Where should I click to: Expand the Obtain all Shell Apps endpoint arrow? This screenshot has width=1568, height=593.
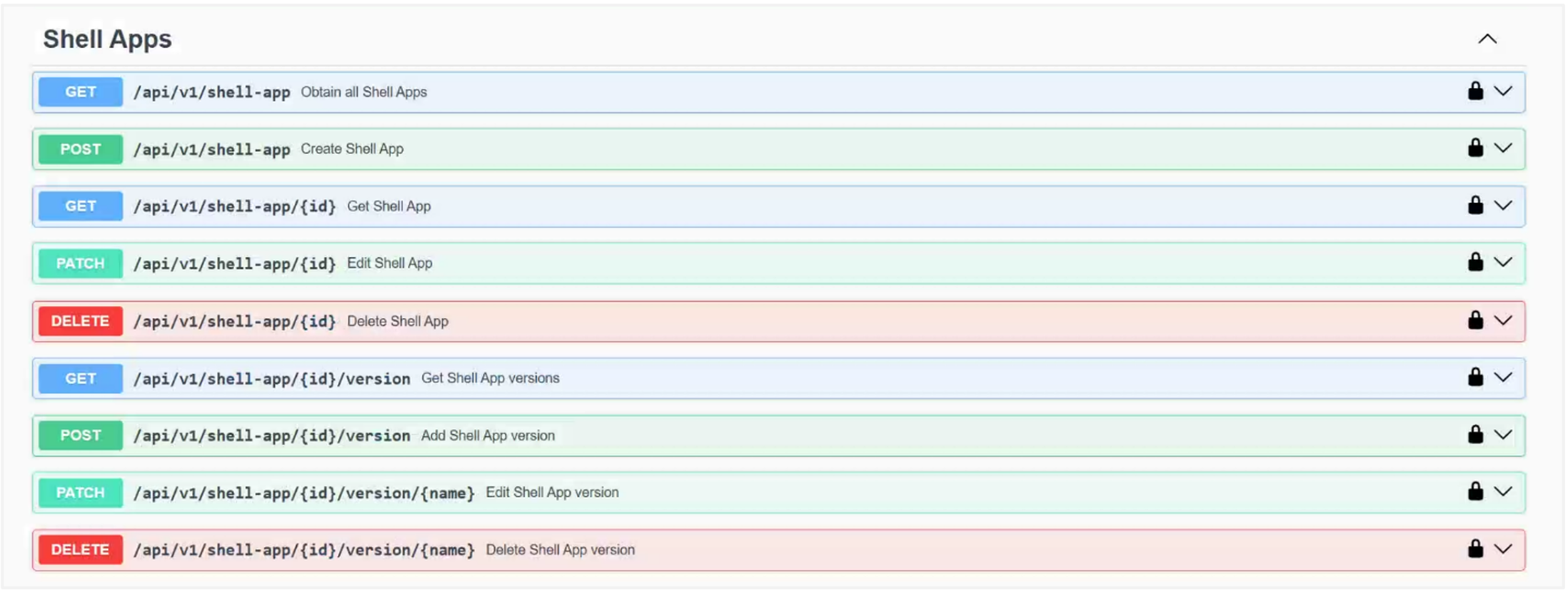[1503, 91]
